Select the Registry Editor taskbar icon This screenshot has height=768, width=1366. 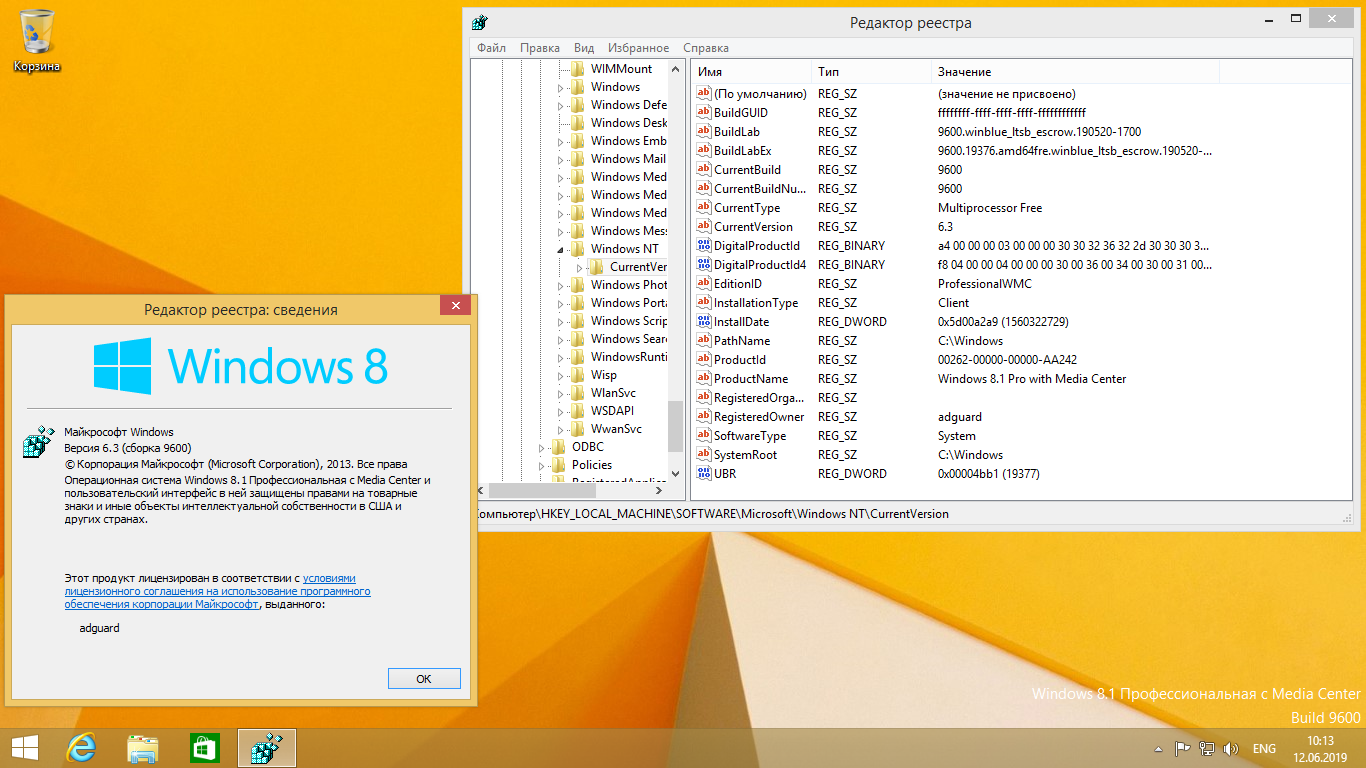266,747
